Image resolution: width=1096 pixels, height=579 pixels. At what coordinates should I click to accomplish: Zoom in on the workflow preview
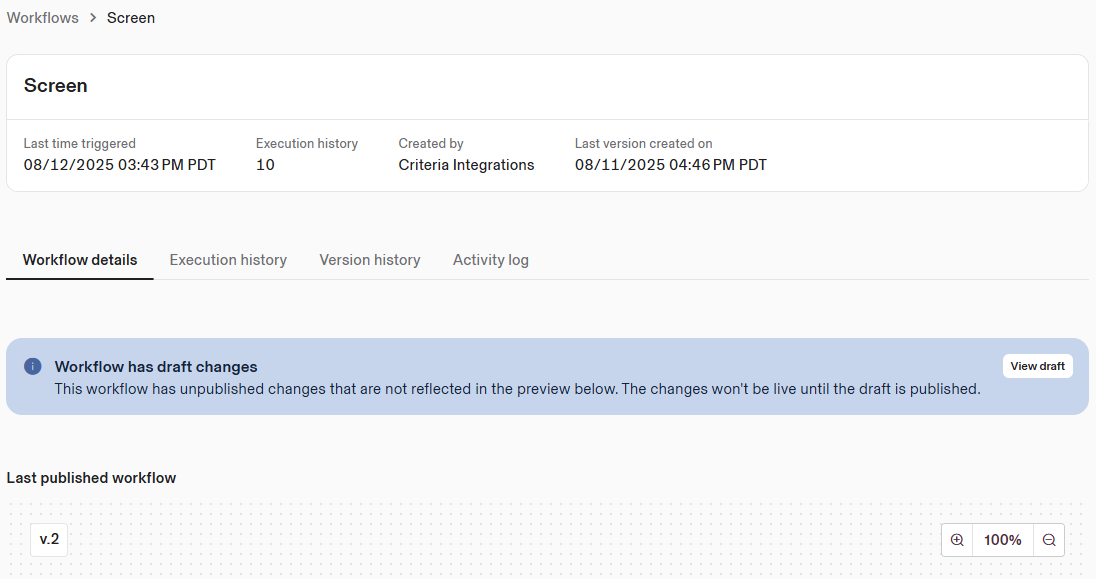coord(957,540)
